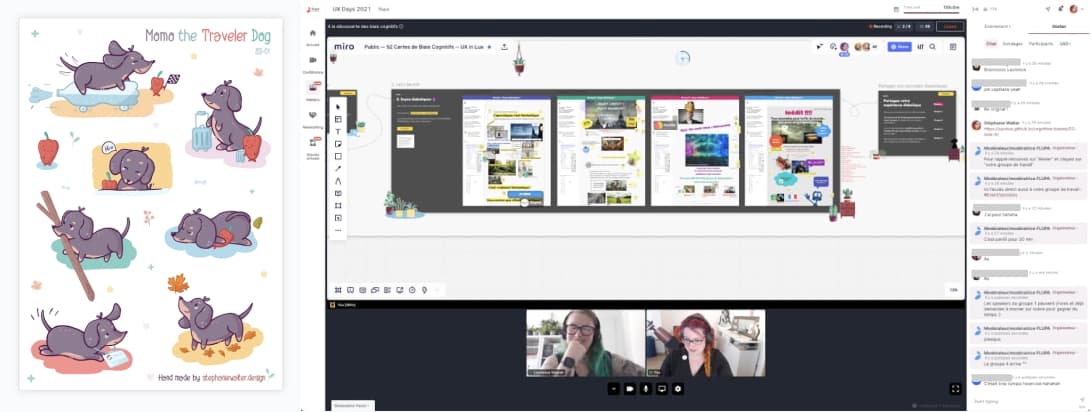This screenshot has width=1091, height=412.
Task: Open Miro frames panel icon at bottom
Action: (x=337, y=290)
